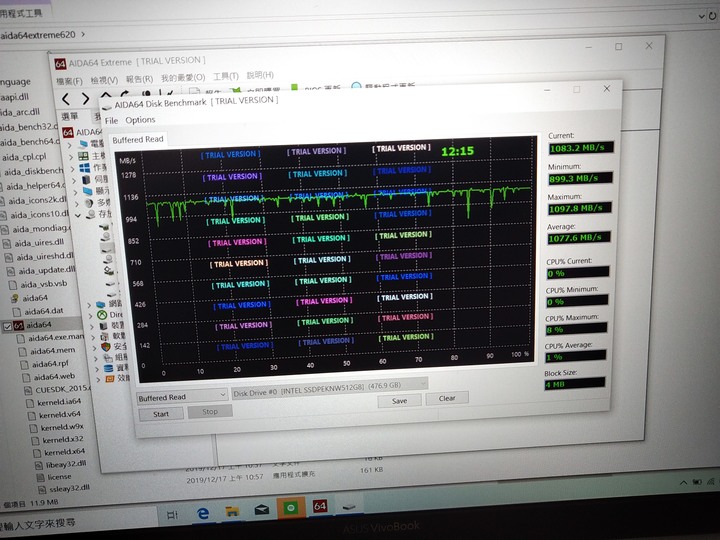Click the storage disk icon in tree
This screenshot has width=720, height=540.
coord(91,214)
